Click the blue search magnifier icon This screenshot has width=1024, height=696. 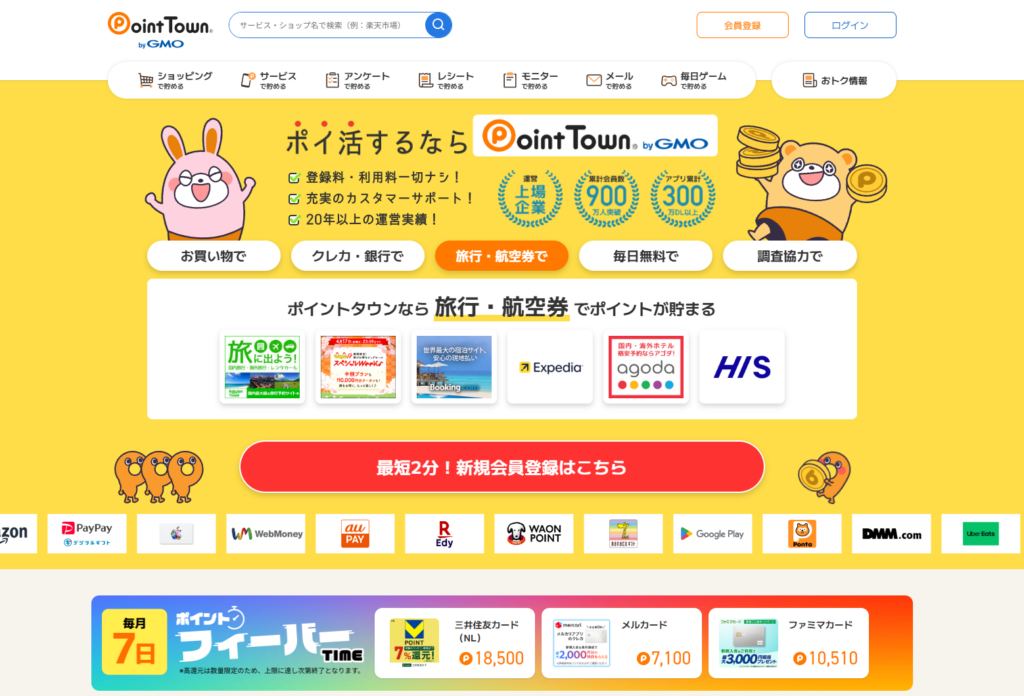[438, 25]
